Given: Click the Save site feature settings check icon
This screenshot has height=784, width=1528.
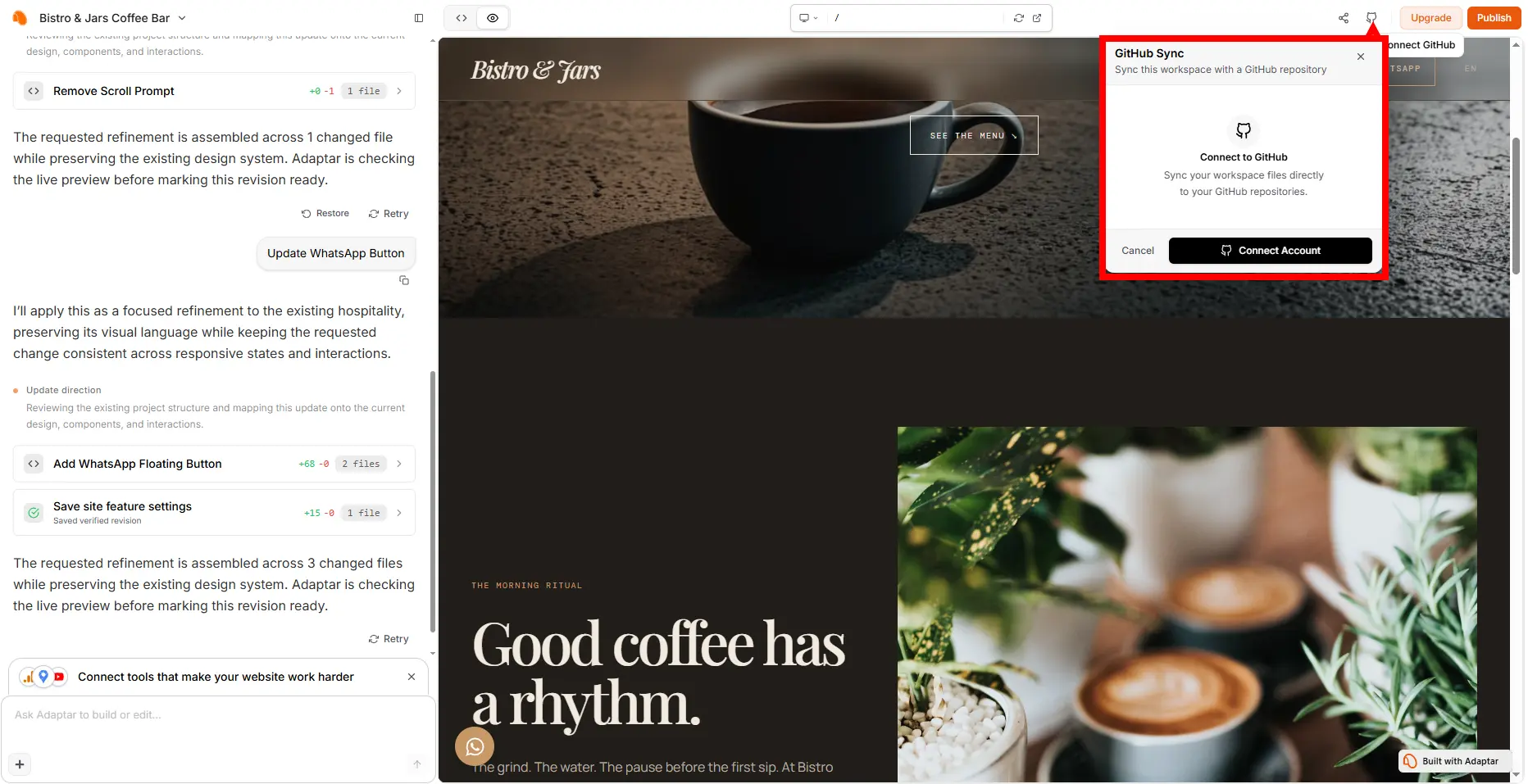Looking at the screenshot, I should [34, 513].
